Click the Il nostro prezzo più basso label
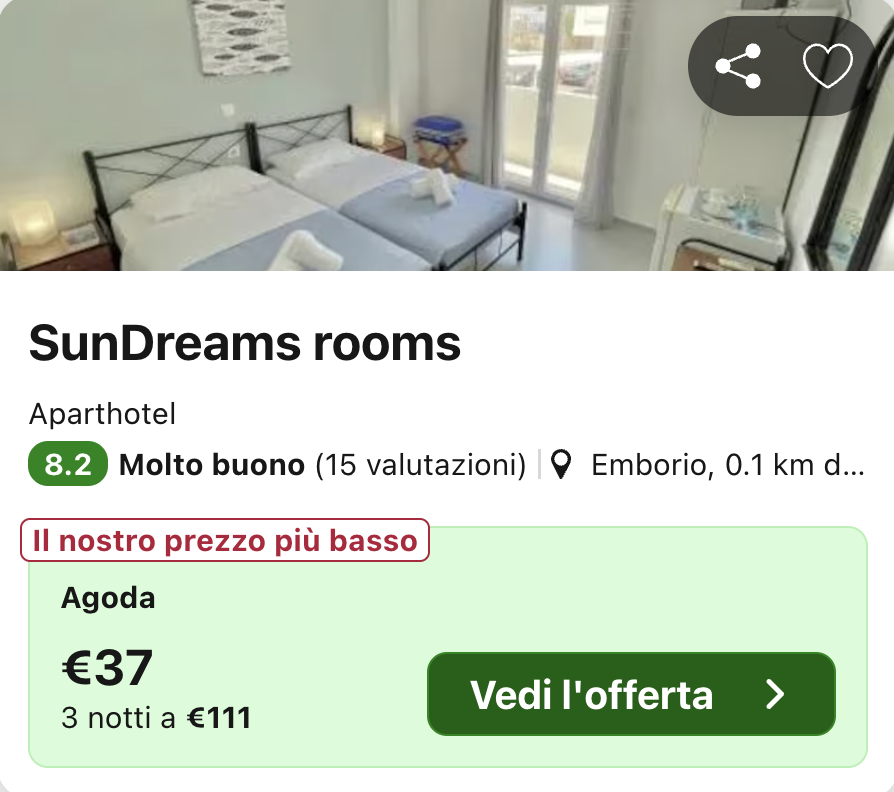The height and width of the screenshot is (792, 894). point(225,540)
